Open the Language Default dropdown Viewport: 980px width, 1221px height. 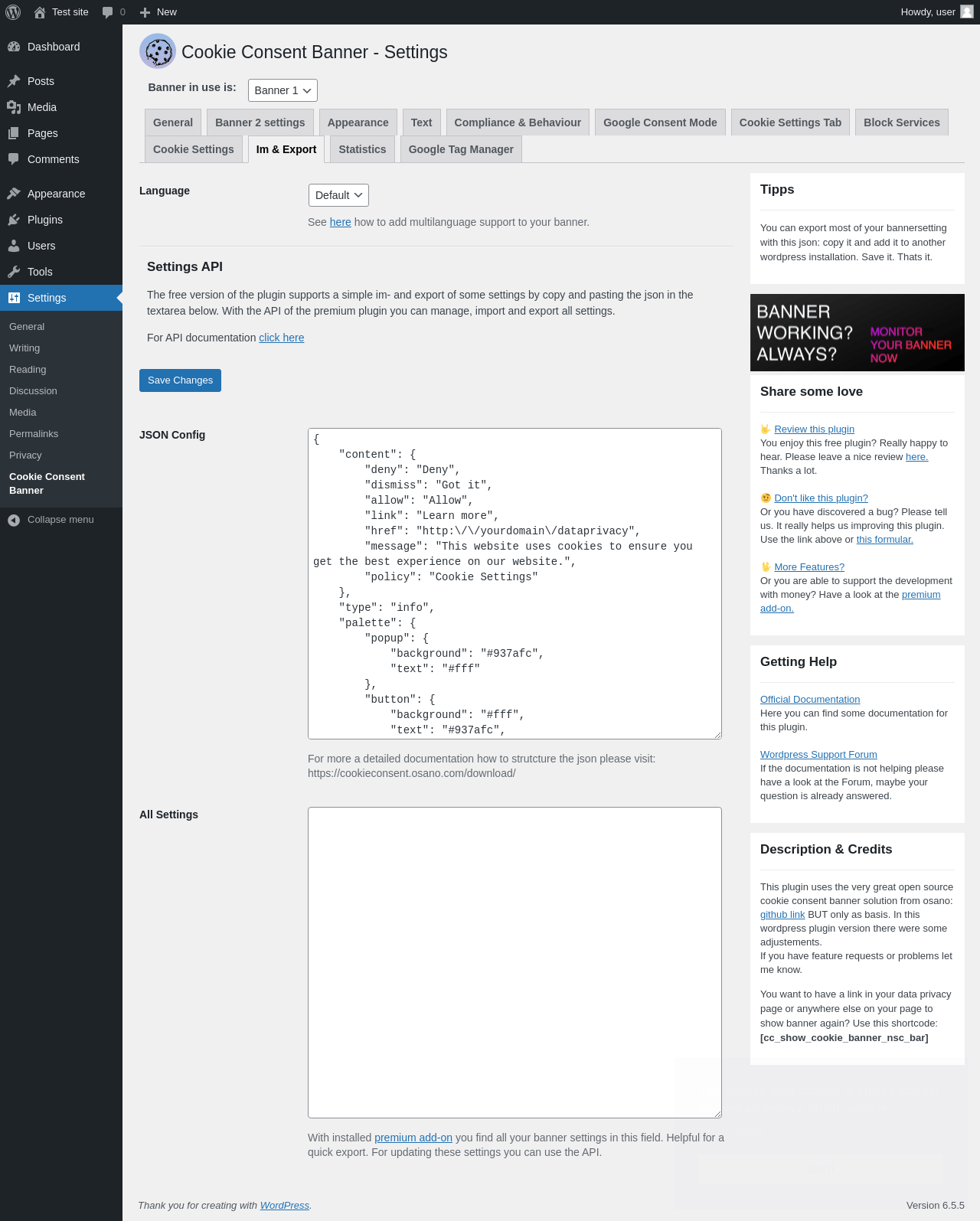point(338,195)
